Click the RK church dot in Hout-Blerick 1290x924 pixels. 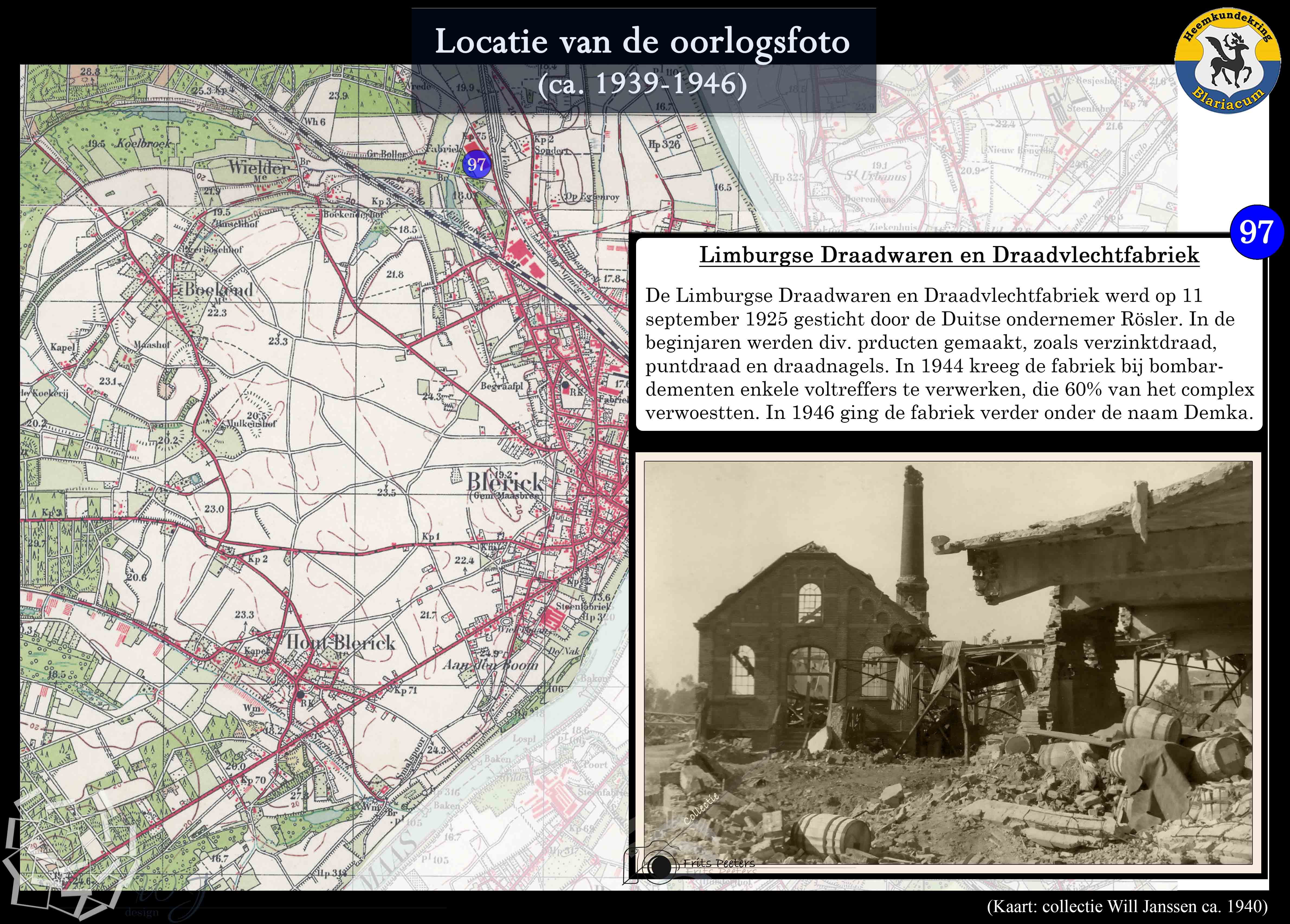(300, 695)
